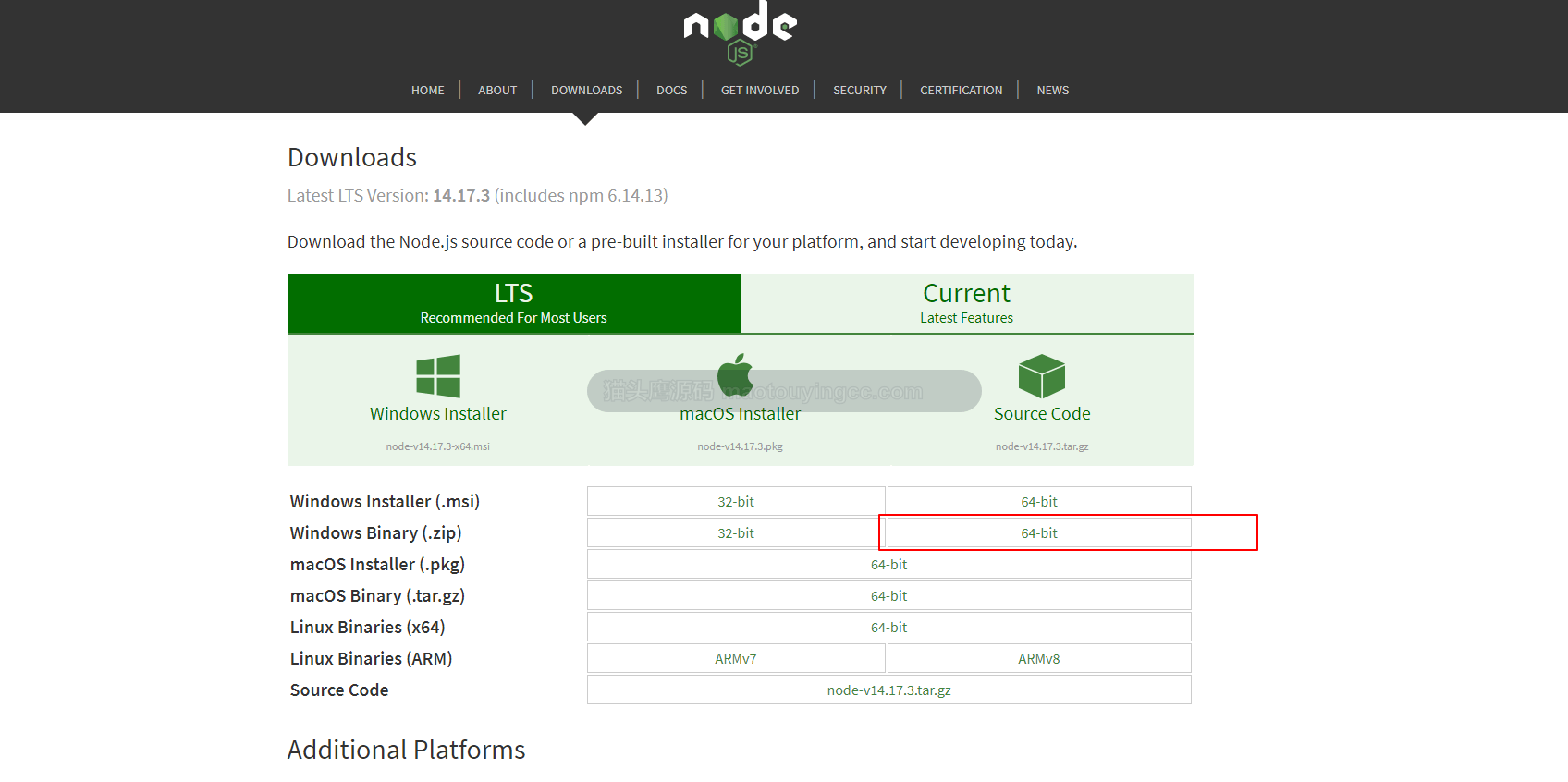Click node-v14.17.3.tar.gz under Source Code icon
1568x782 pixels.
[x=1042, y=446]
